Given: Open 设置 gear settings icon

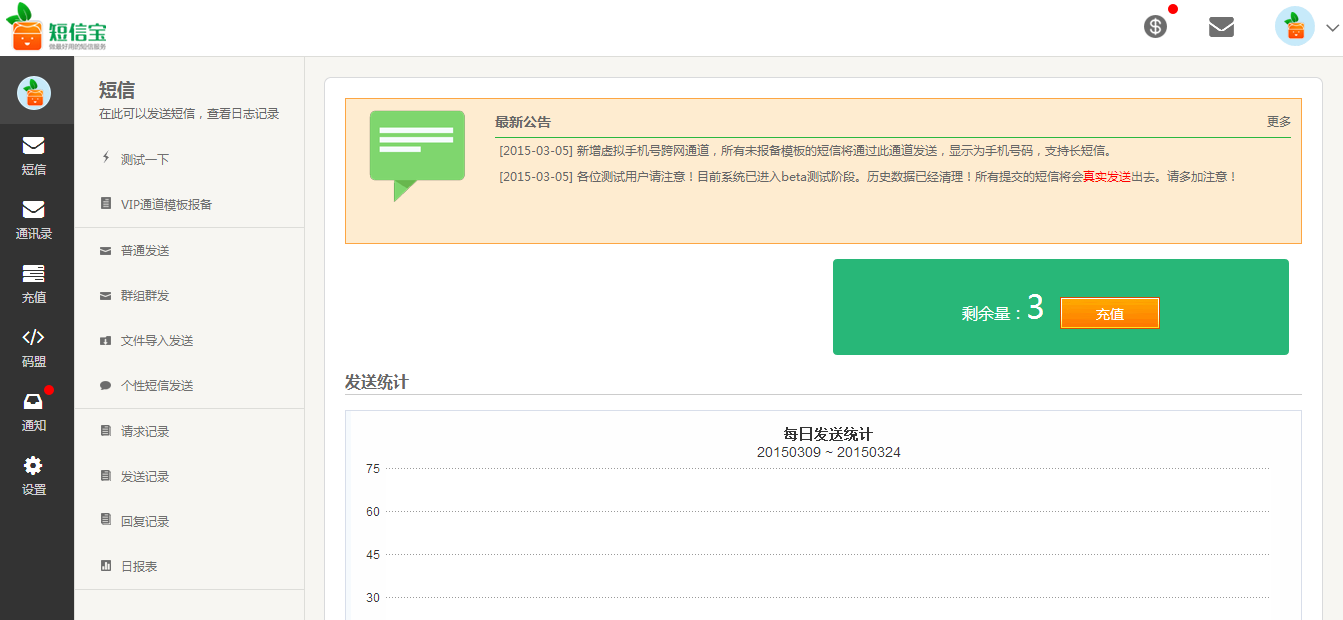Looking at the screenshot, I should (34, 476).
